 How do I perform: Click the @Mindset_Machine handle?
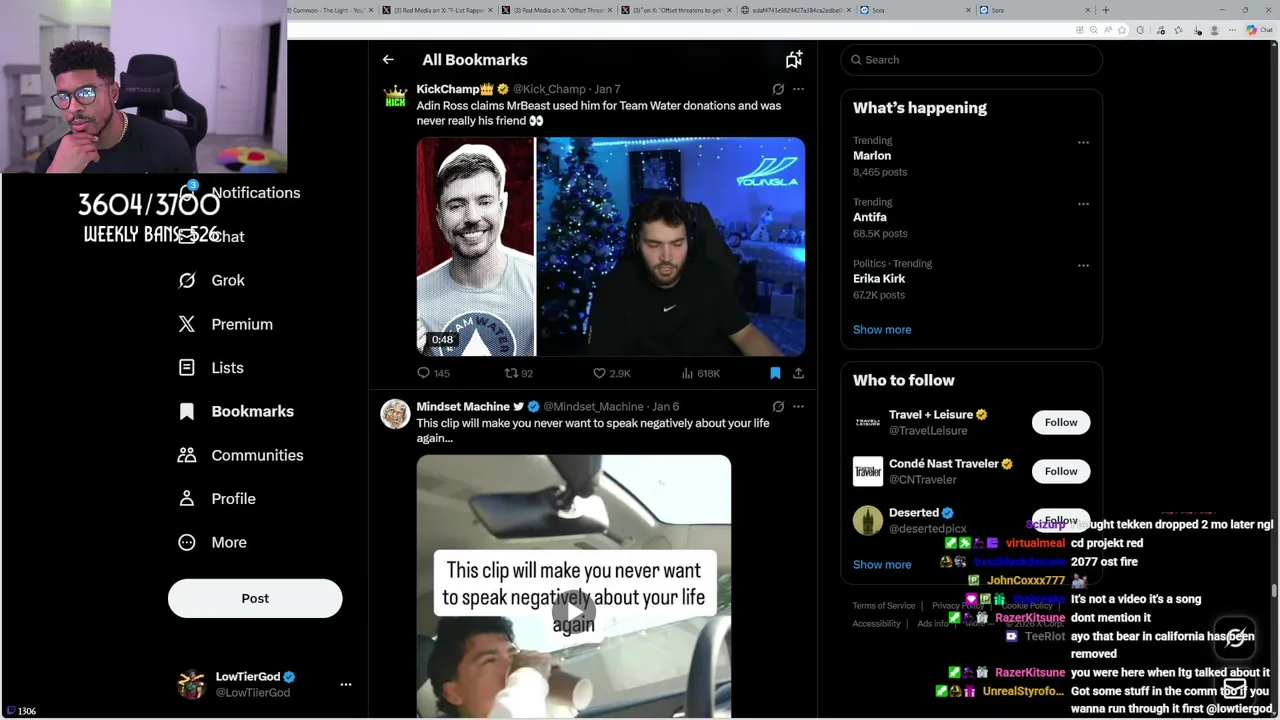[x=593, y=407]
